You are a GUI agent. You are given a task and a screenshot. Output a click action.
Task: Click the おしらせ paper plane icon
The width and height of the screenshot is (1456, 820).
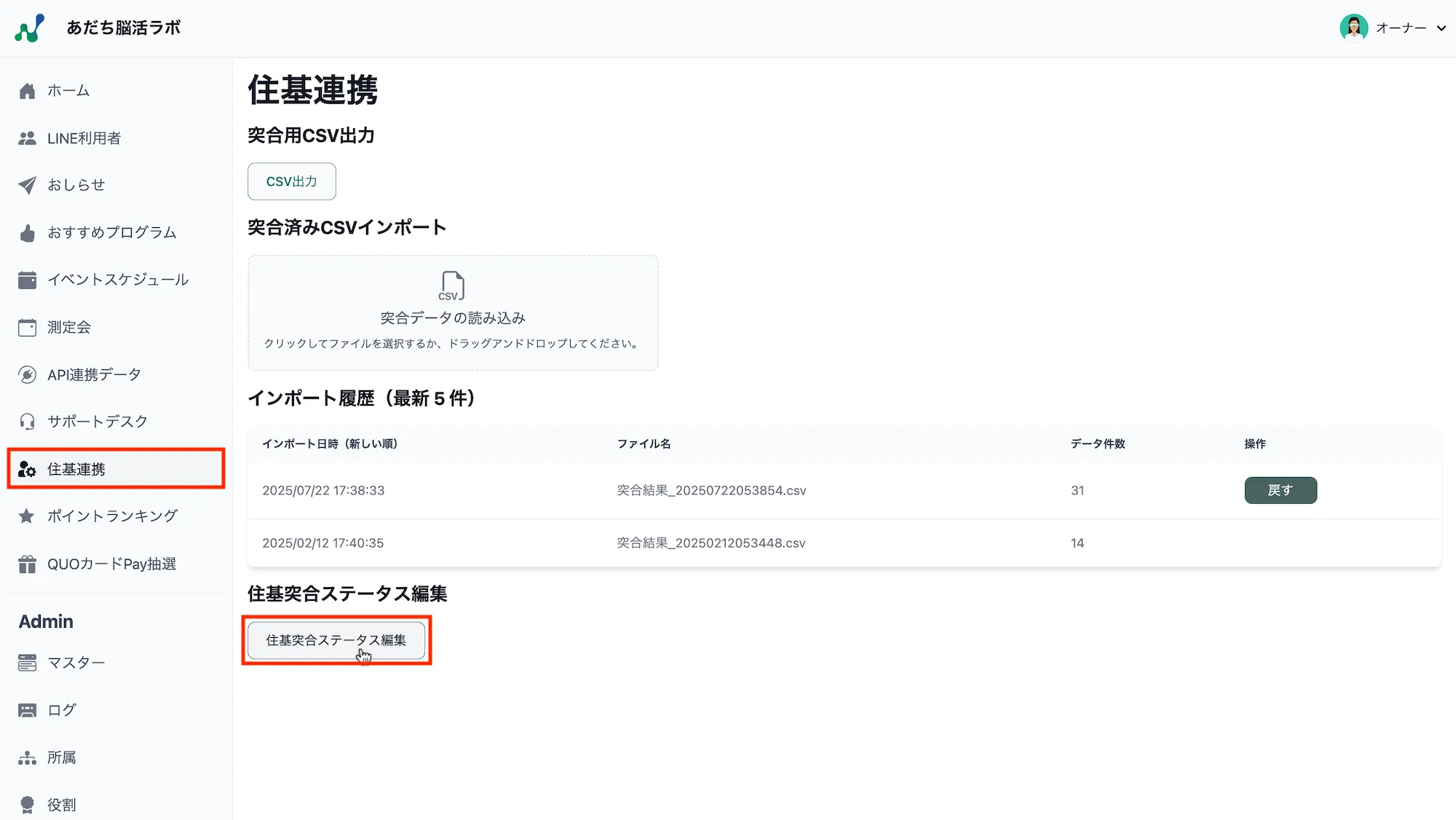27,185
